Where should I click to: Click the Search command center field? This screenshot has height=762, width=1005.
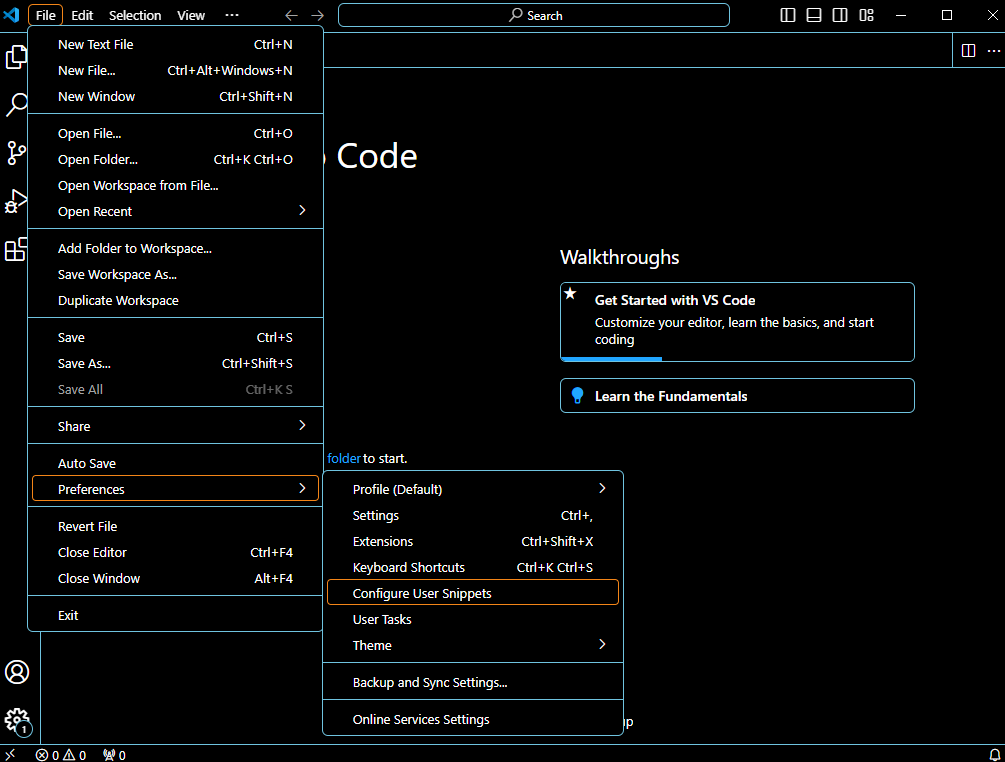click(x=534, y=15)
